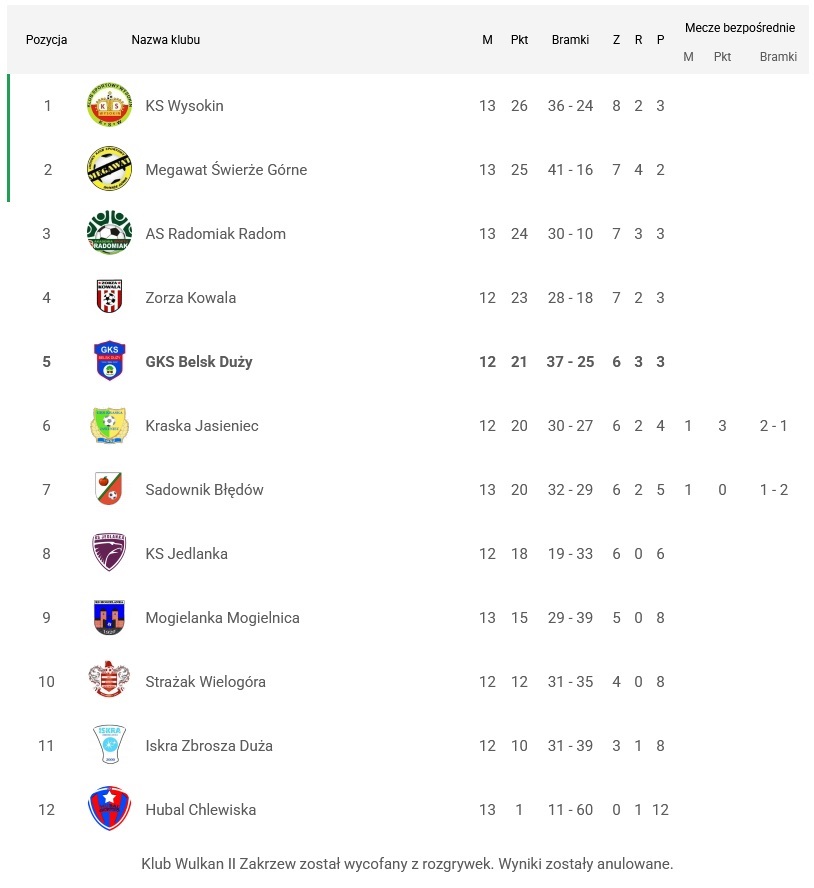Click the Nazwa klubu column header
This screenshot has width=814, height=888.
tap(165, 40)
